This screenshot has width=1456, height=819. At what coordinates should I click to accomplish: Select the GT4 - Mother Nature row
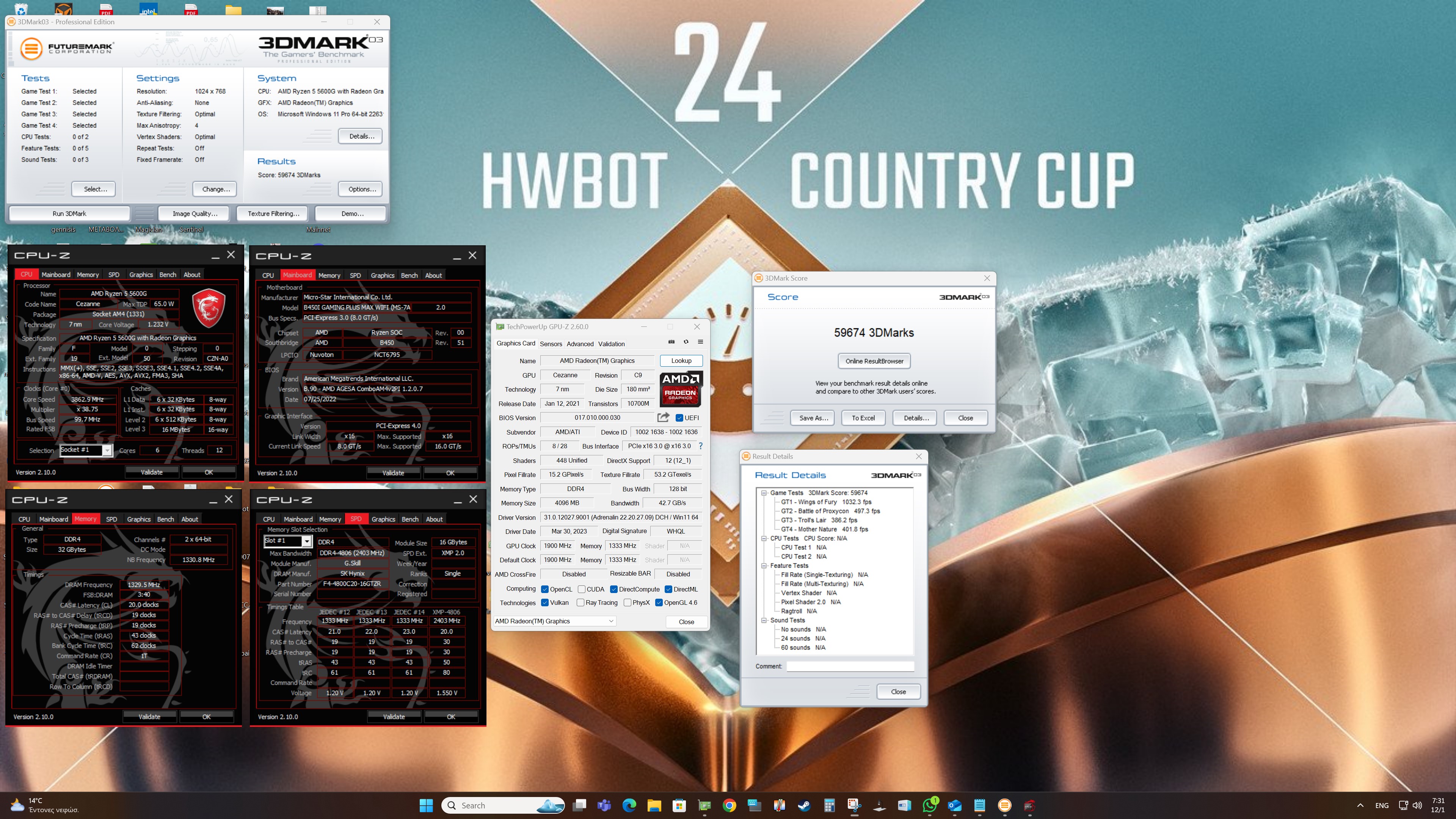(824, 530)
